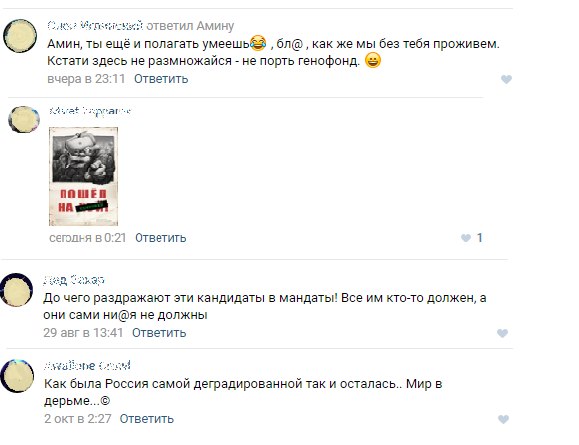This screenshot has width=579, height=445.
Task: Open avatar beside Как была Россия comment
Action: tap(17, 376)
